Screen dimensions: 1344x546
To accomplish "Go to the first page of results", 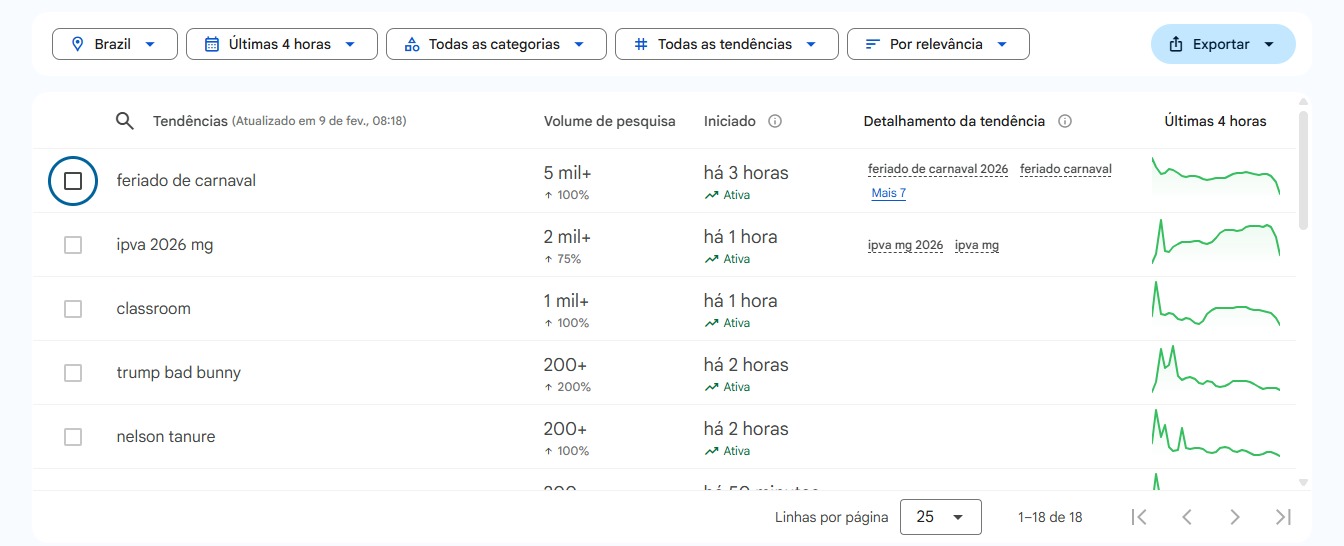I will click(x=1138, y=517).
